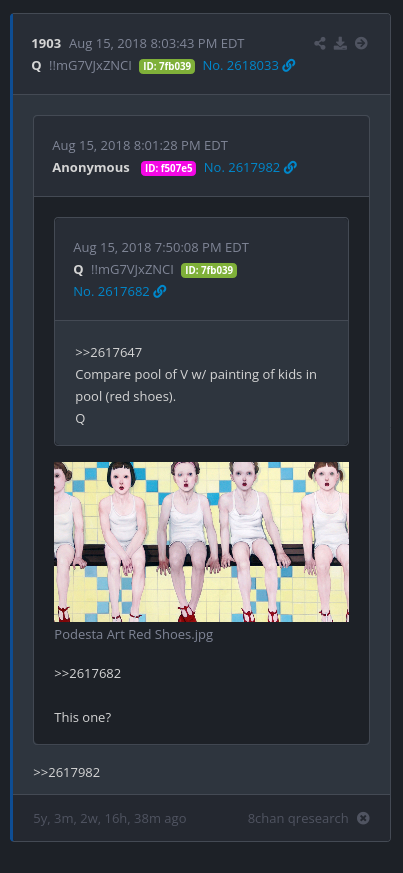403x873 pixels.
Task: Follow the >>2617982 reply reference at bottom
Action: click(67, 773)
